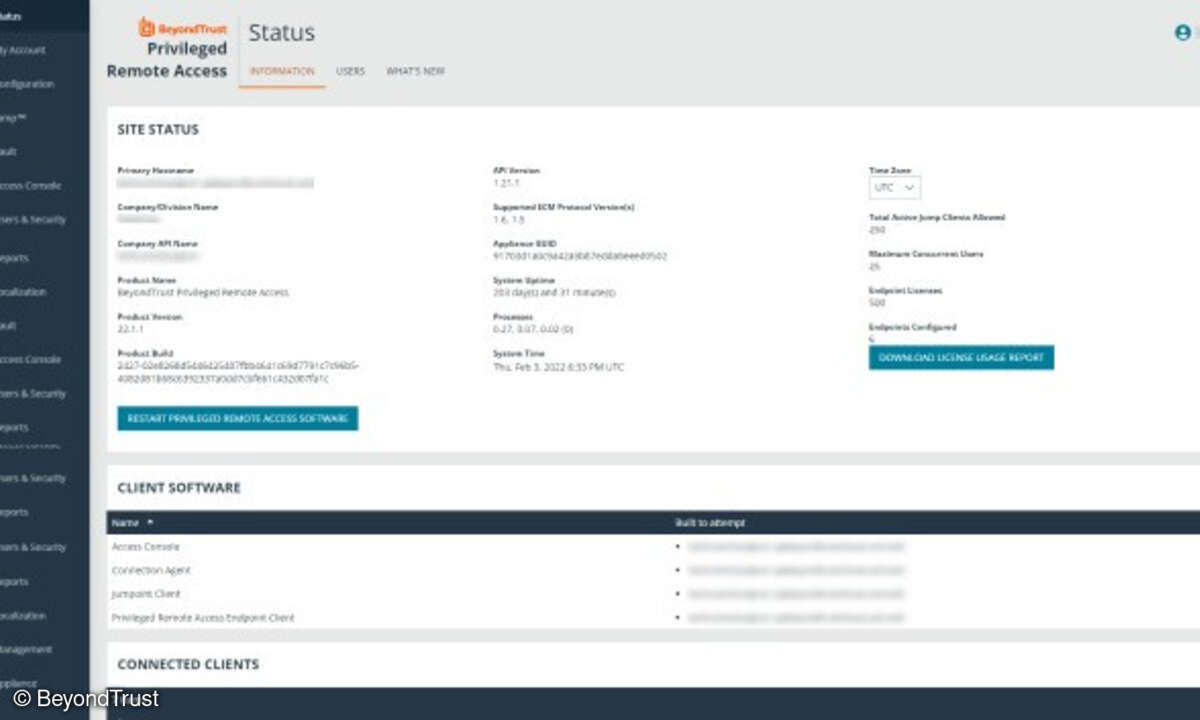Screen dimensions: 1200x720
Task: Click Download License Usage Report button
Action: click(961, 357)
